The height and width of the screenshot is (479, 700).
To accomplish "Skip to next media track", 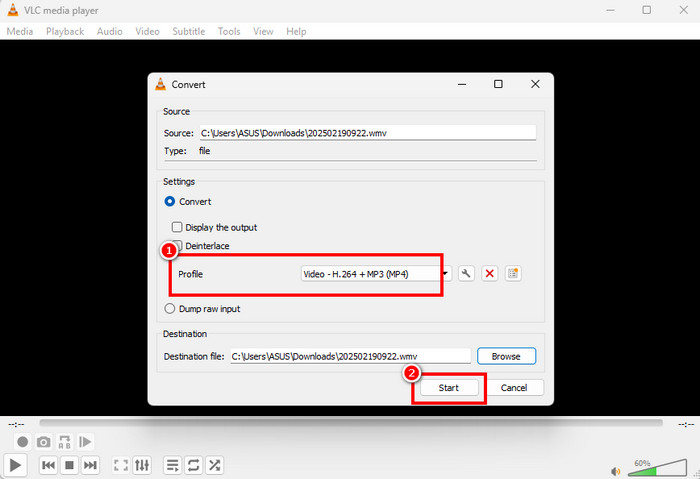I will [x=90, y=465].
